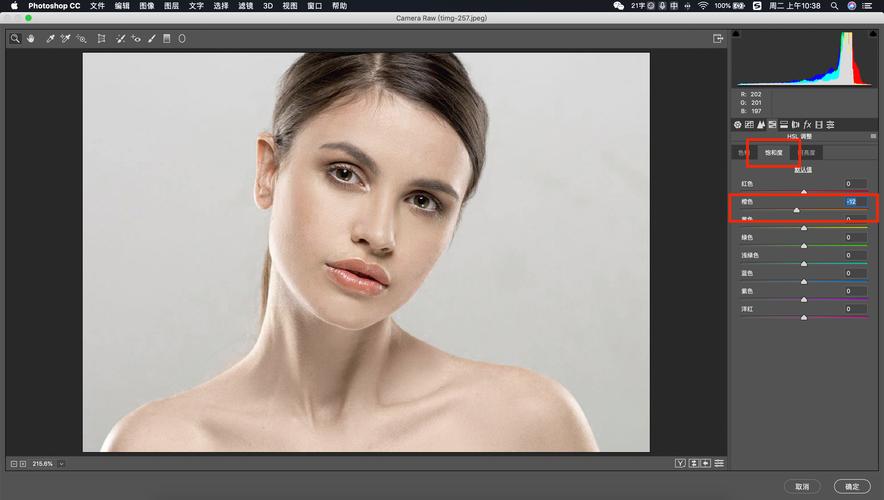Screen dimensions: 884x500
Task: Zoom out with the minus button
Action: tap(14, 464)
